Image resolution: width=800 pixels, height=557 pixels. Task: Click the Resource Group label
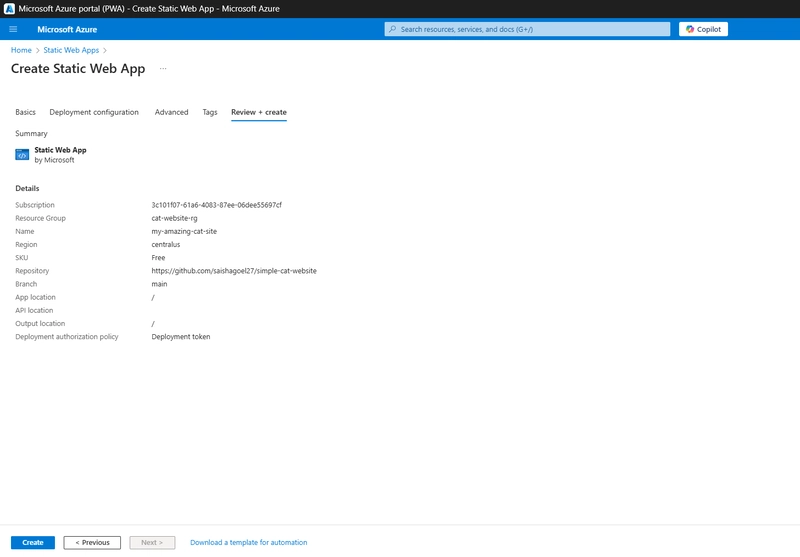(x=40, y=218)
